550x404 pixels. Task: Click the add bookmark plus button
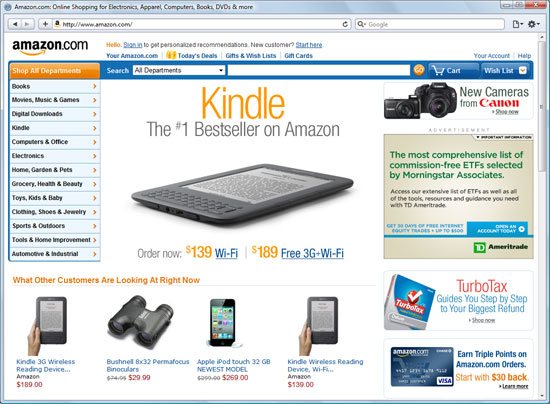point(45,24)
